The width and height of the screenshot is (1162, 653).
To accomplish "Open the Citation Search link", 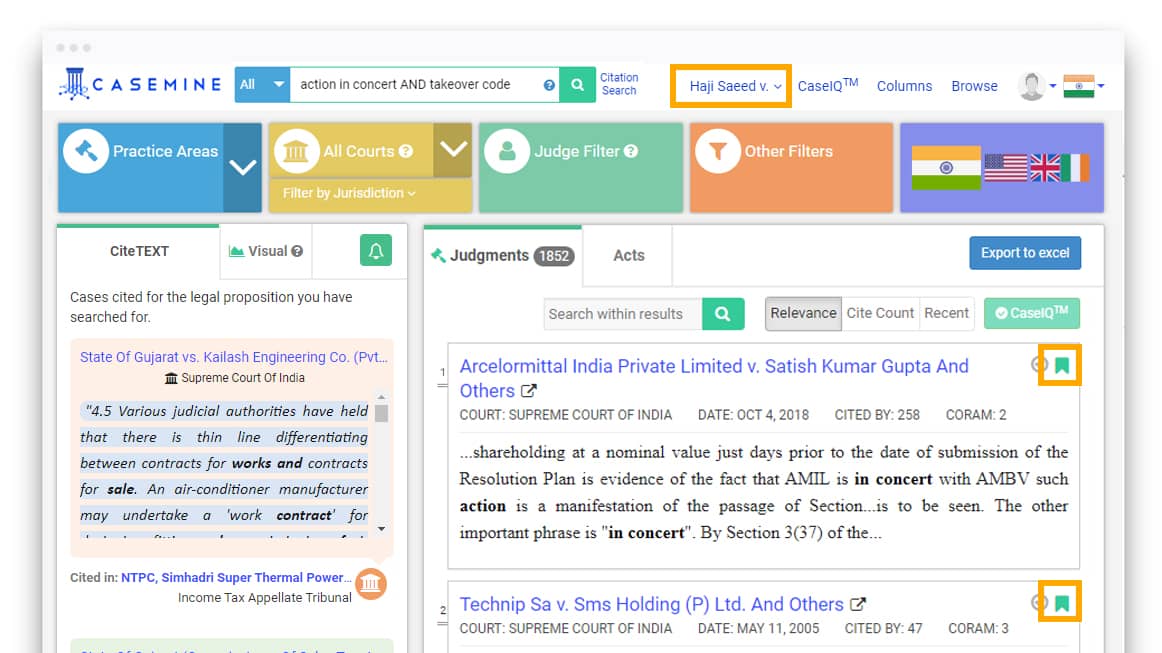I will click(x=619, y=84).
